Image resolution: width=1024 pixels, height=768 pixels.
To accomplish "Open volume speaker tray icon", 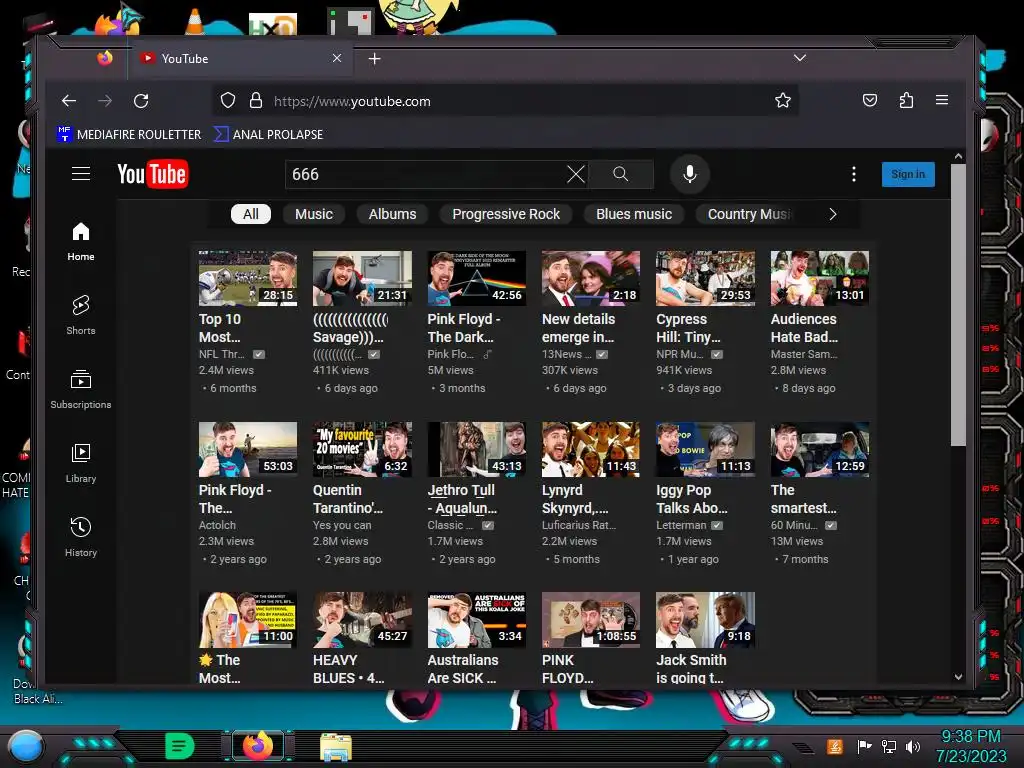I will [x=913, y=747].
